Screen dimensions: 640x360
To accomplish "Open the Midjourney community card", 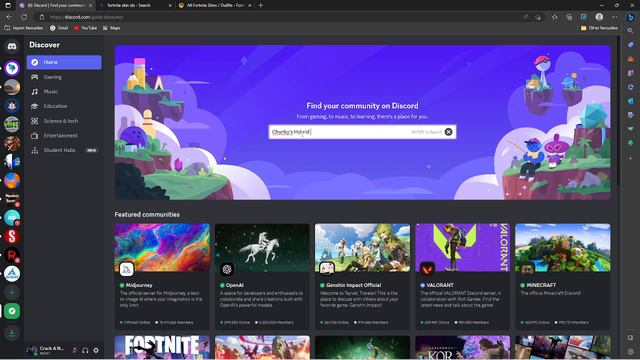I will (162, 276).
